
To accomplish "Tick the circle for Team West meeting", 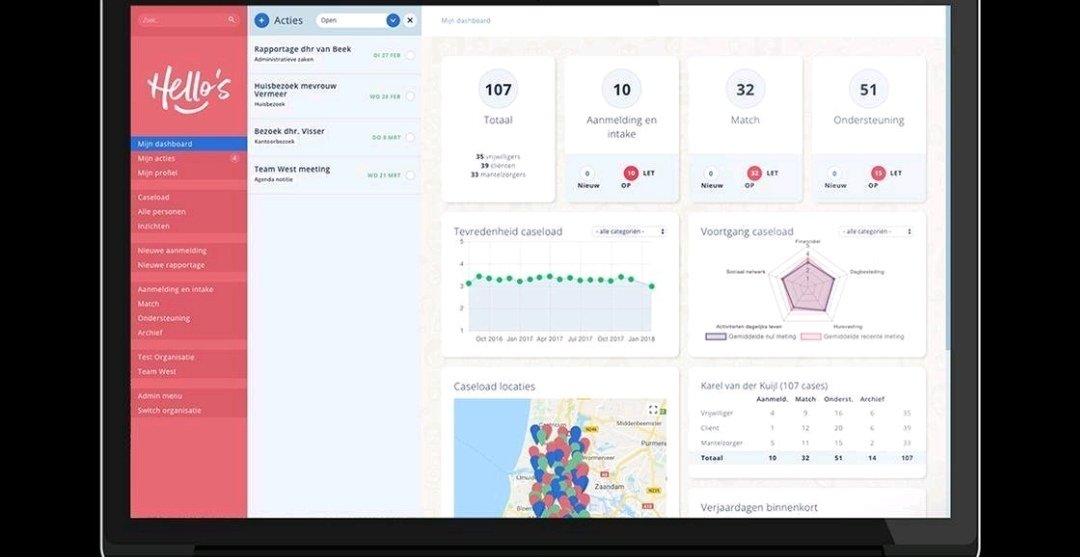I will tap(410, 175).
